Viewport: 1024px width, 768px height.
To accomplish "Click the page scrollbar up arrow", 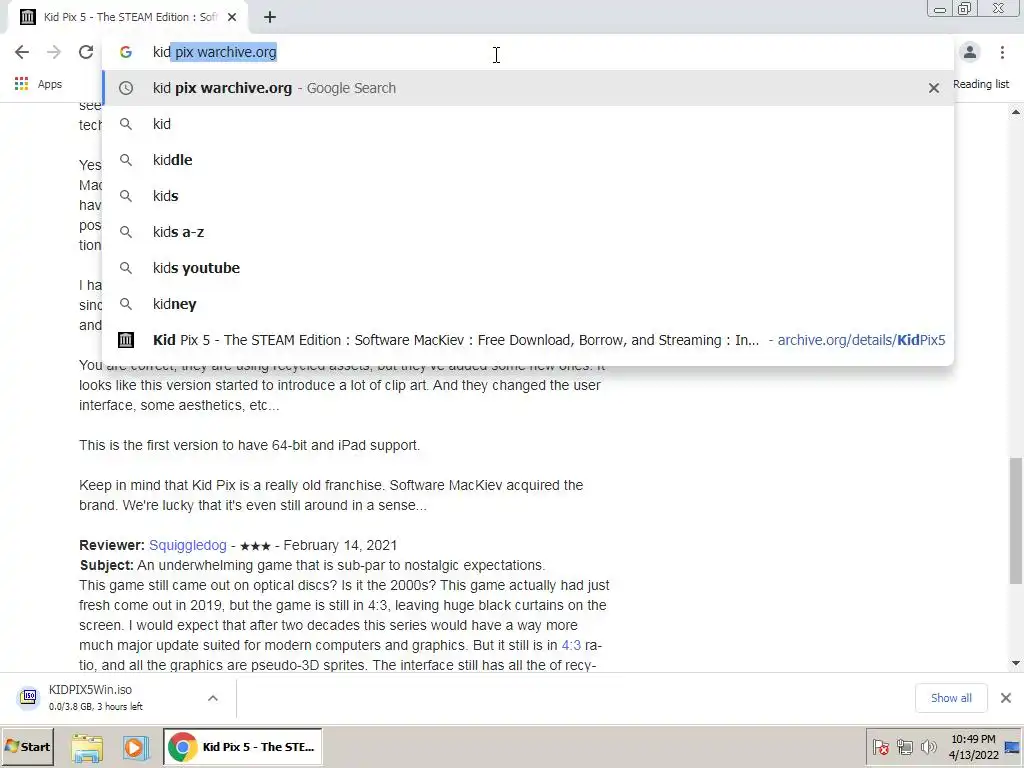I will coord(1016,112).
